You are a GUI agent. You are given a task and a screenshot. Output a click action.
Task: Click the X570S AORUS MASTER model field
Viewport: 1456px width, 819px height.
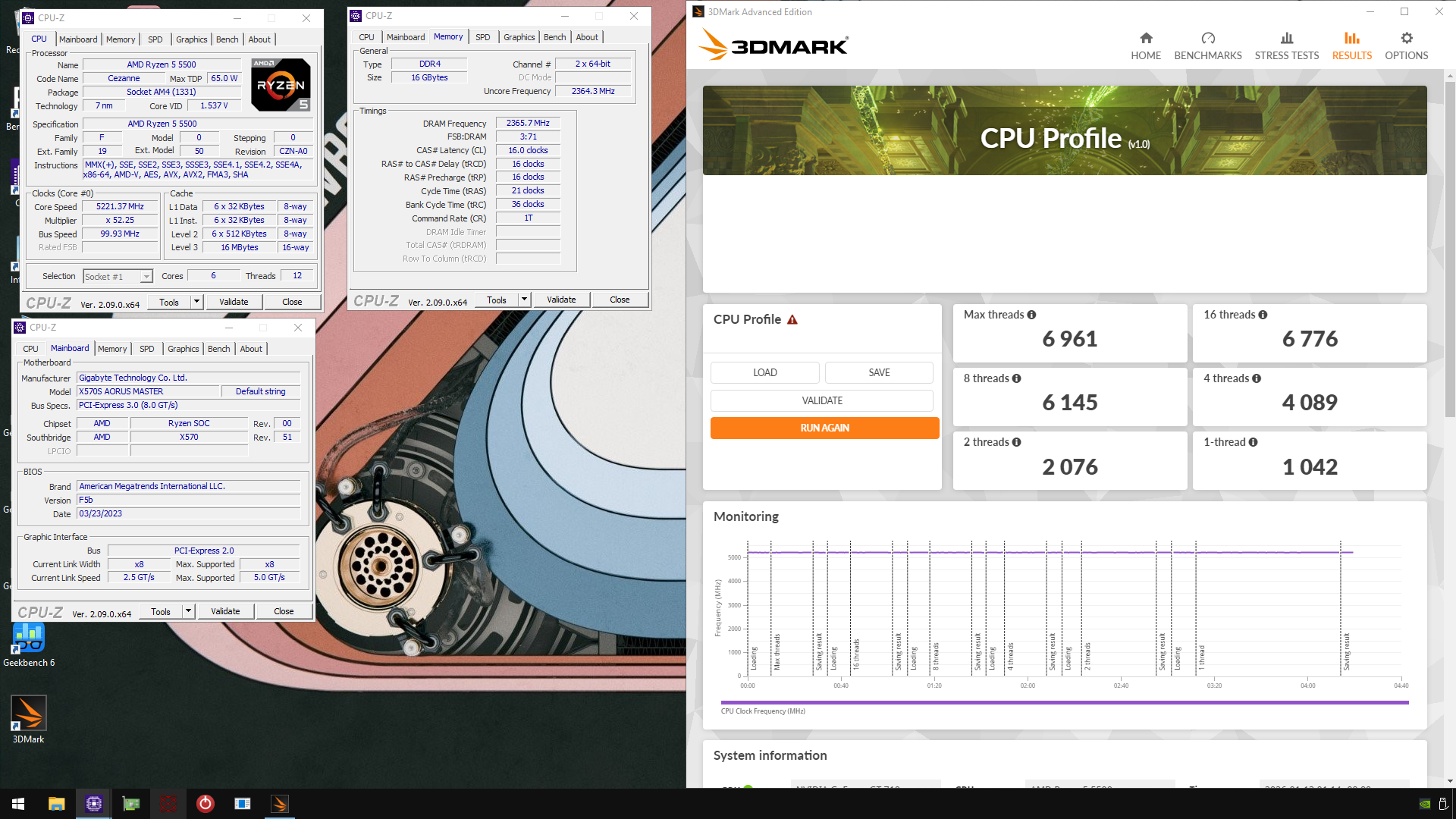pos(148,391)
